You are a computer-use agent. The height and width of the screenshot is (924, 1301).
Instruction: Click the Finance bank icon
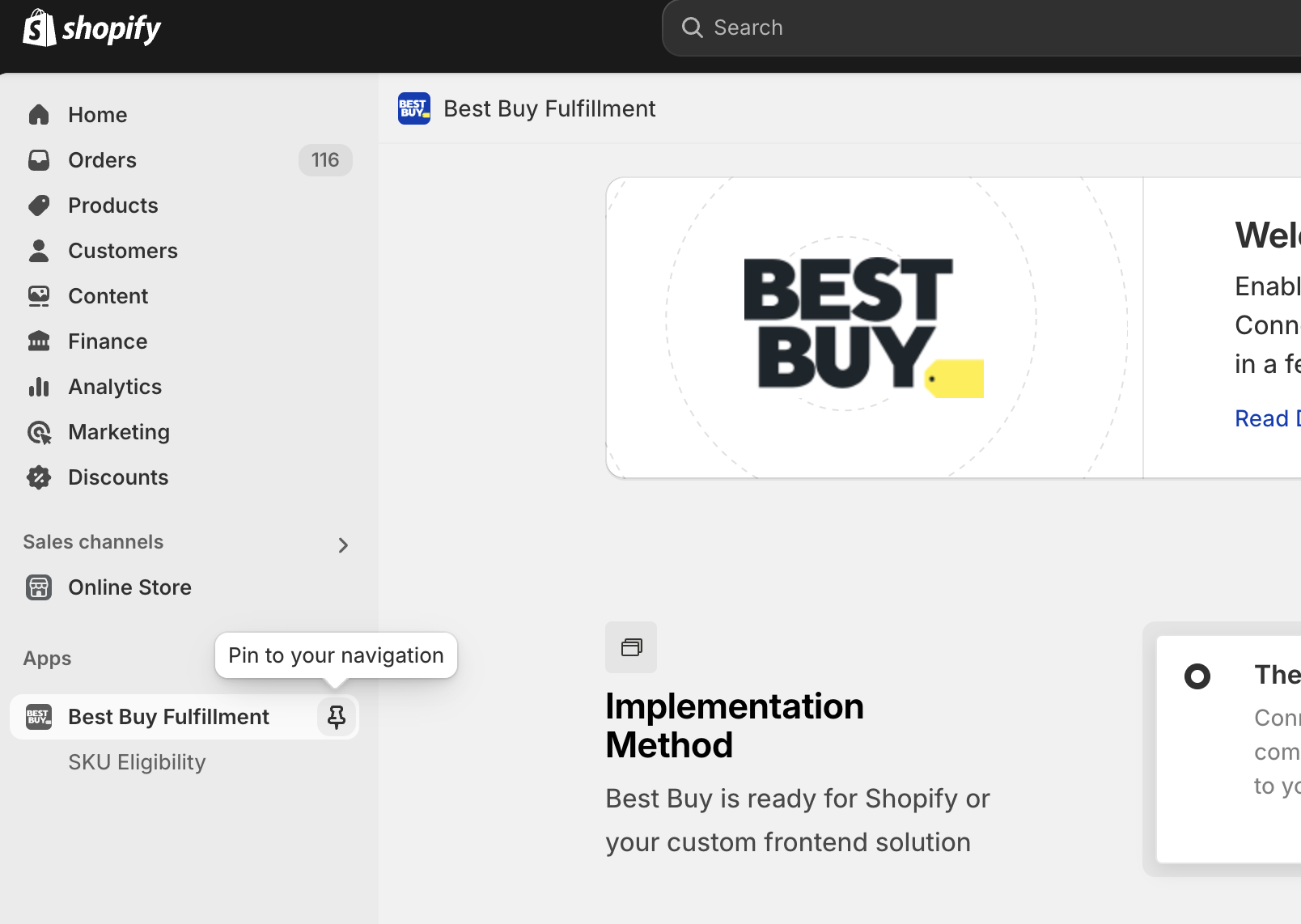39,341
